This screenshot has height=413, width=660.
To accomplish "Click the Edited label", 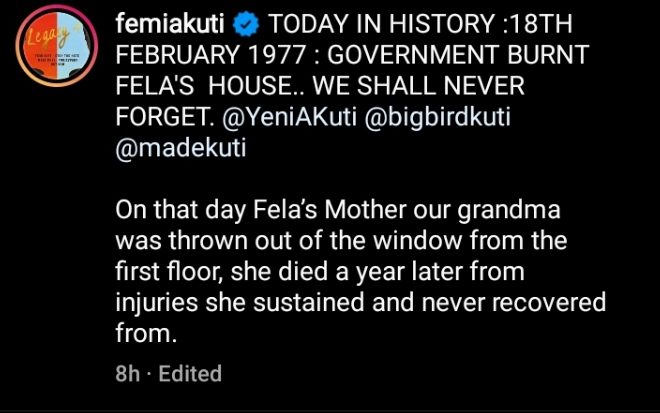I will (188, 374).
